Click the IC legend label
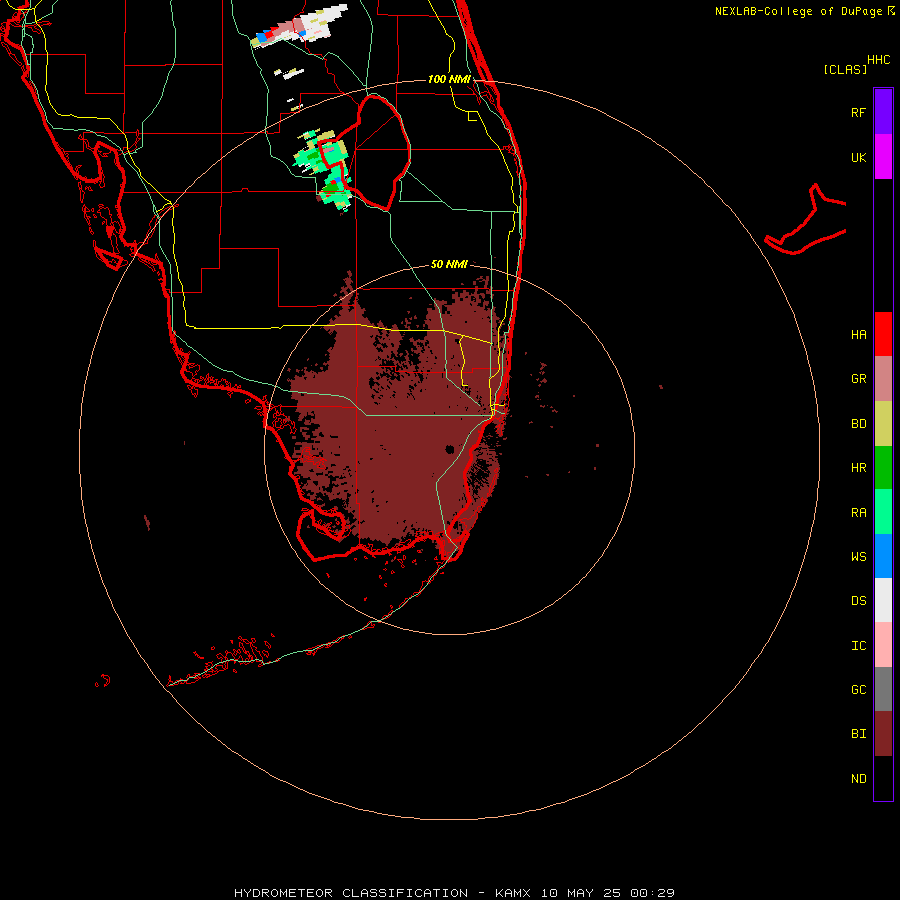 click(858, 646)
